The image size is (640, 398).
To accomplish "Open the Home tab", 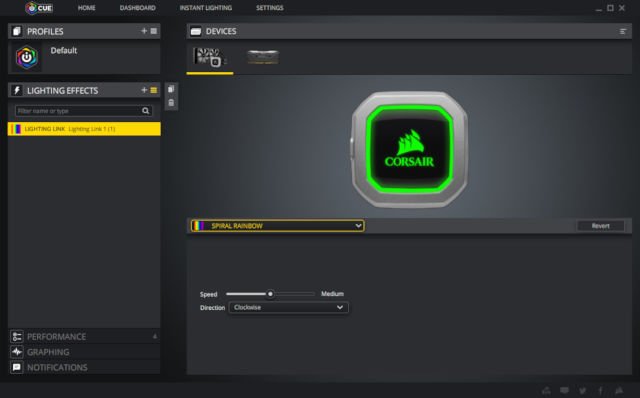I will (87, 8).
